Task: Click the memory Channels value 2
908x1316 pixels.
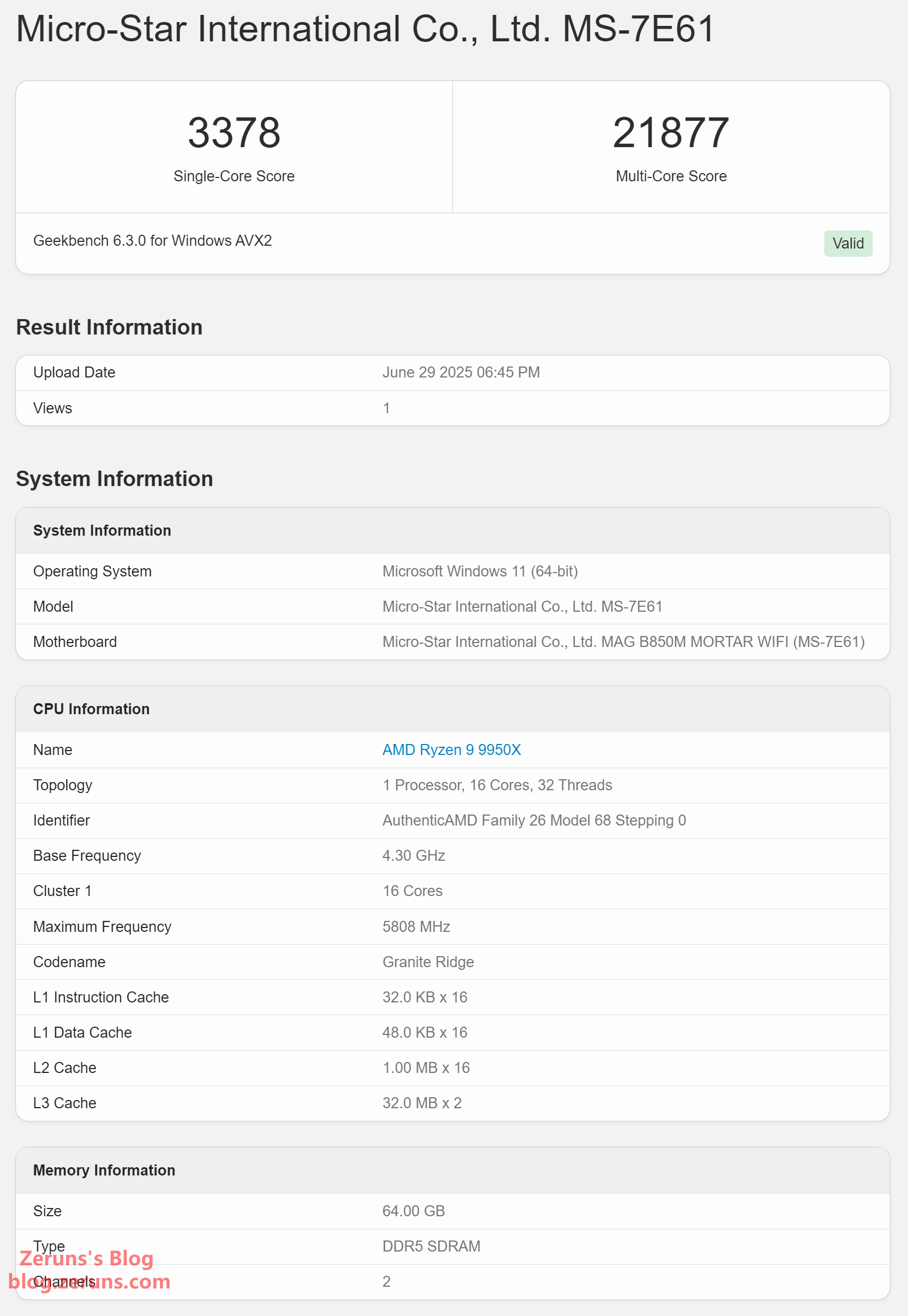Action: coord(386,1281)
